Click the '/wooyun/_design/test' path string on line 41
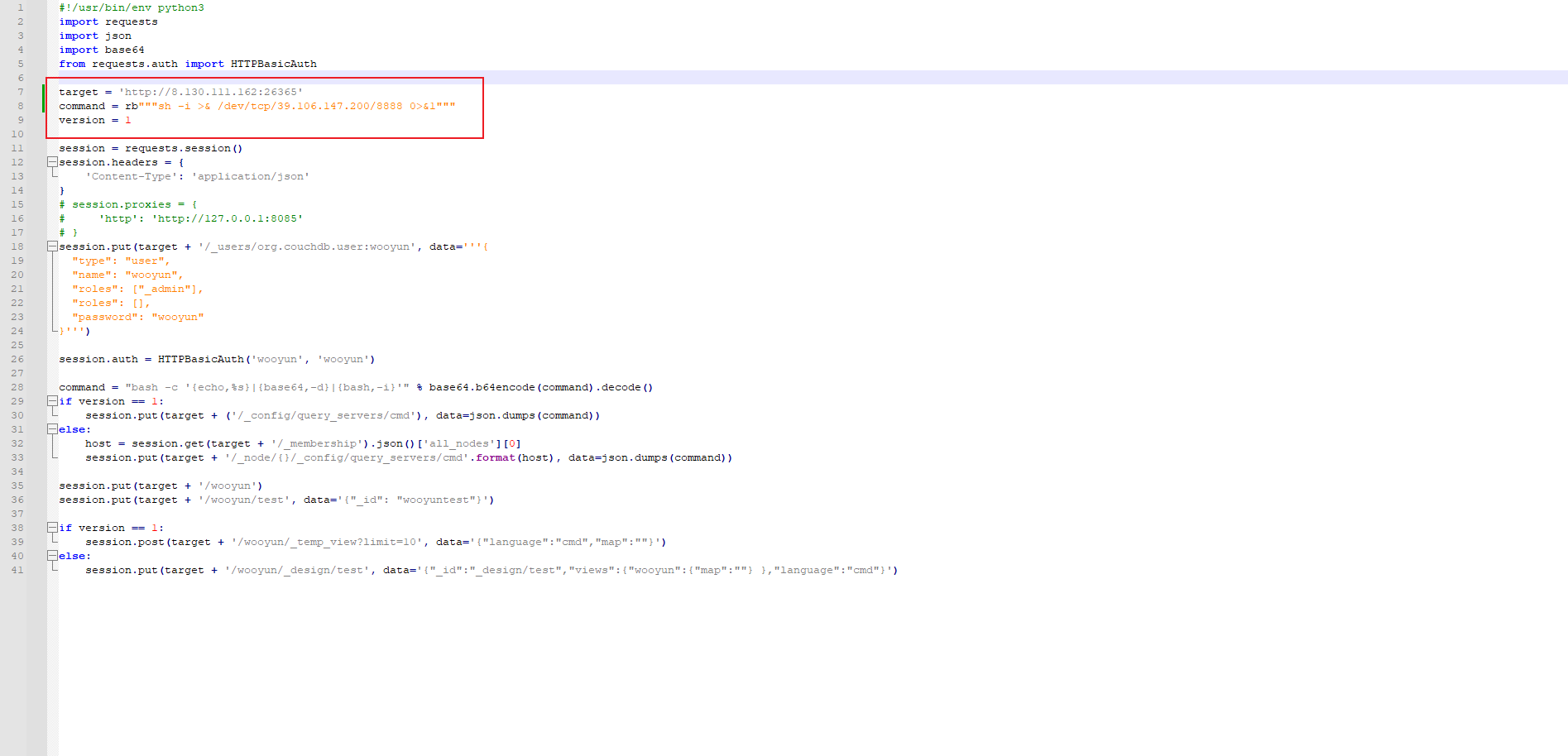 click(297, 570)
